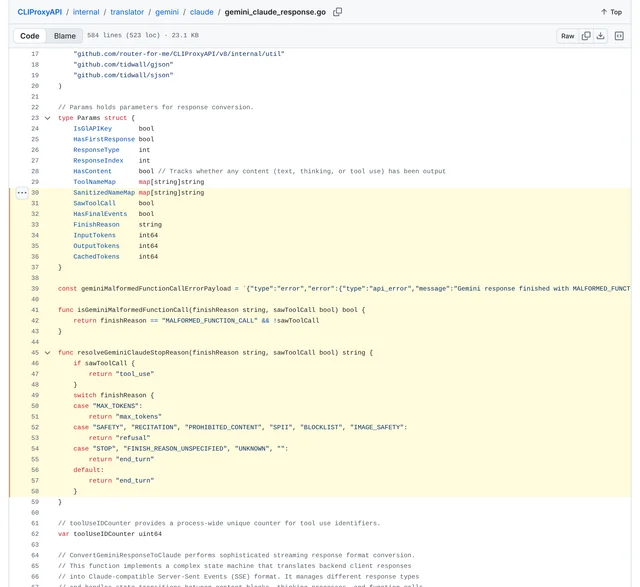Click "MALFORMED_FUNCTION_CALL" string literal

(x=210, y=320)
